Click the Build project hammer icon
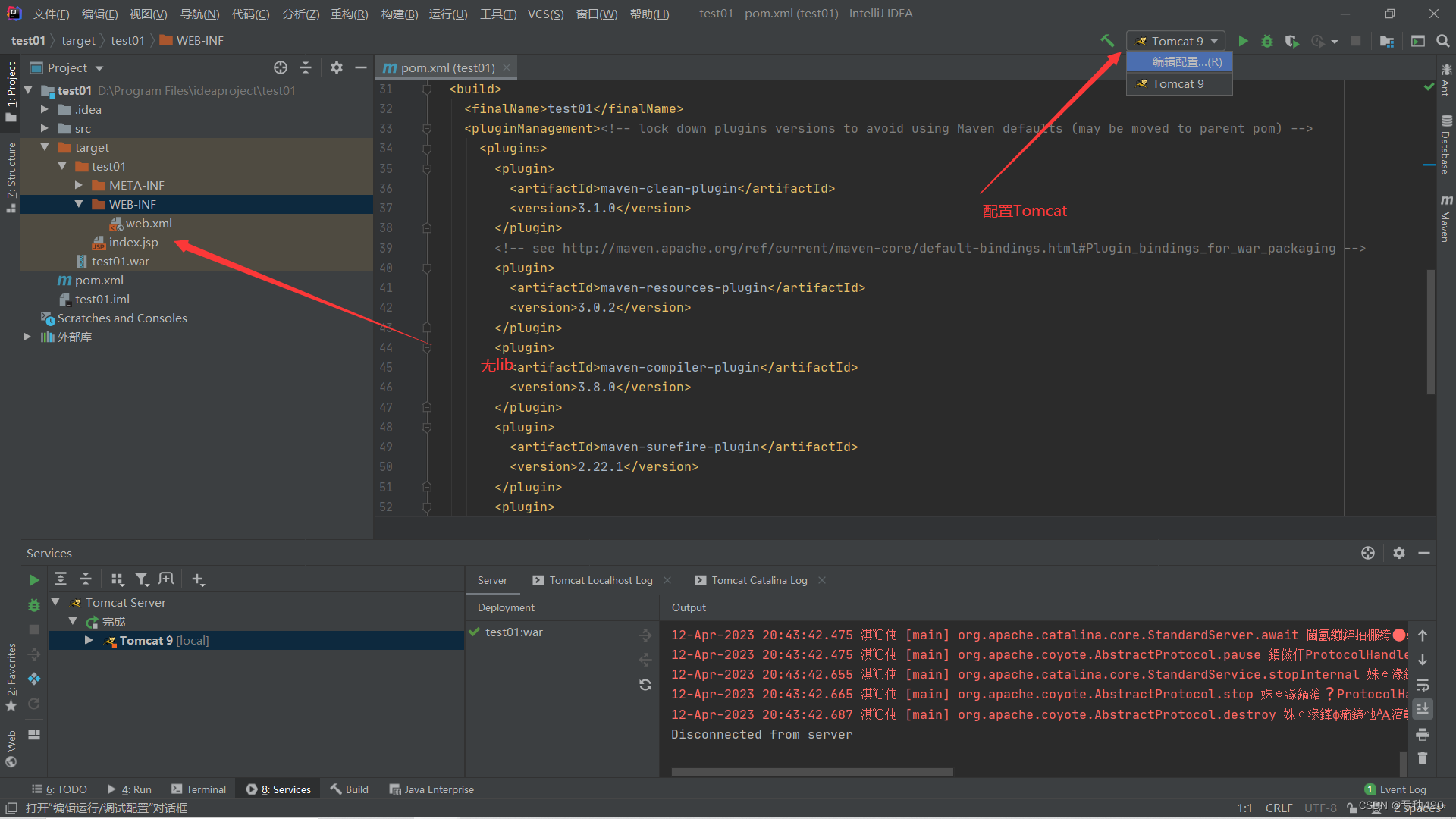The height and width of the screenshot is (819, 1456). [x=1107, y=41]
